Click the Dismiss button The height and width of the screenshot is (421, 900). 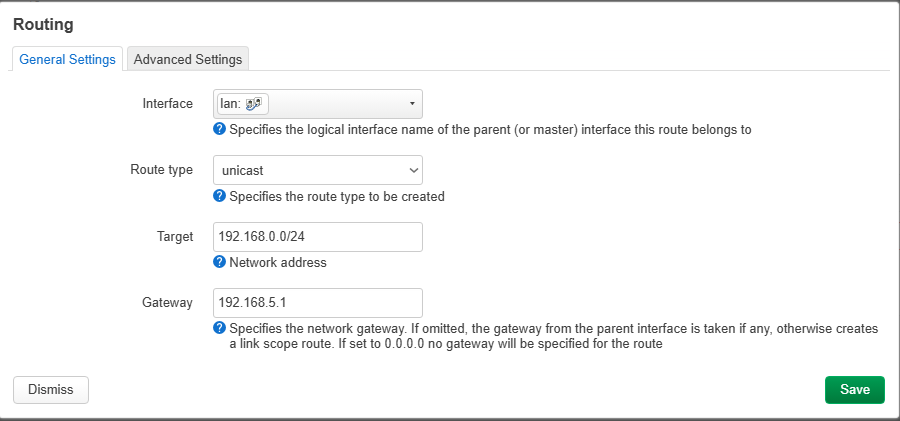click(51, 390)
